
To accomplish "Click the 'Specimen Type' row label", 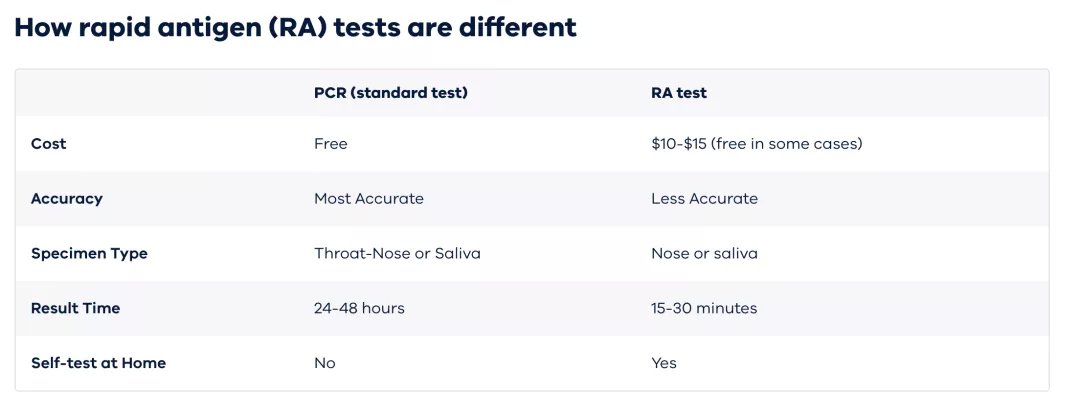I will 90,254.
